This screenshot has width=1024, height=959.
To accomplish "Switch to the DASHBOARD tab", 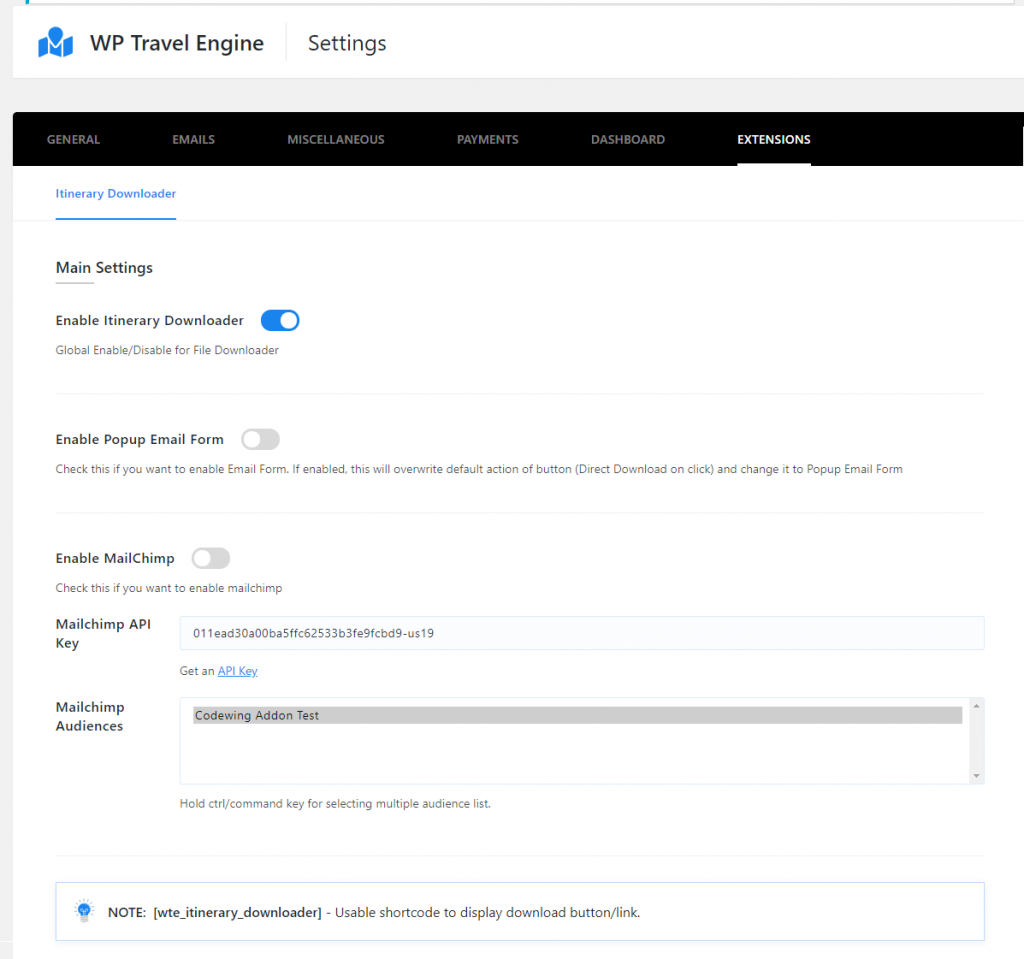I will pyautogui.click(x=628, y=139).
